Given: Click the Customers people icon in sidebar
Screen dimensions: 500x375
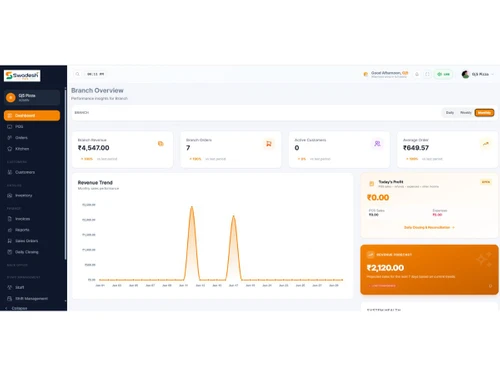Looking at the screenshot, I should click(x=10, y=172).
